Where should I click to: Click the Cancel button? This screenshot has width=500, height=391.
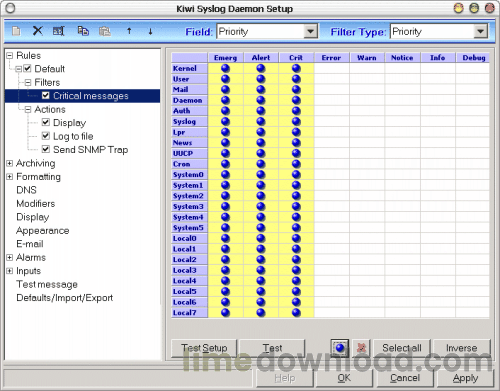[x=405, y=378]
